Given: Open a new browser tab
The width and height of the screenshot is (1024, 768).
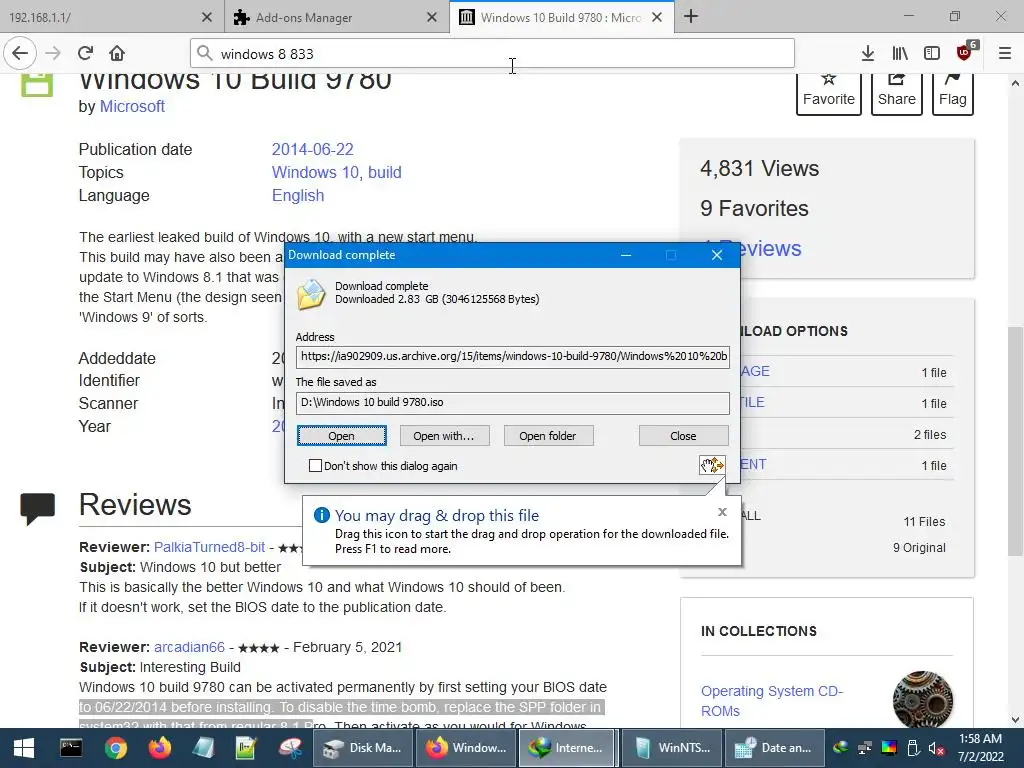Looking at the screenshot, I should pos(690,16).
